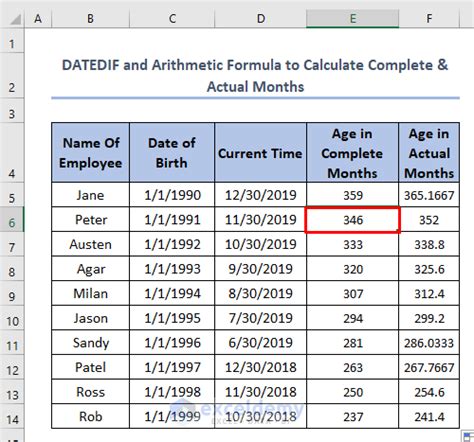
Task: Click current time 12/30/2019
Action: [261, 195]
